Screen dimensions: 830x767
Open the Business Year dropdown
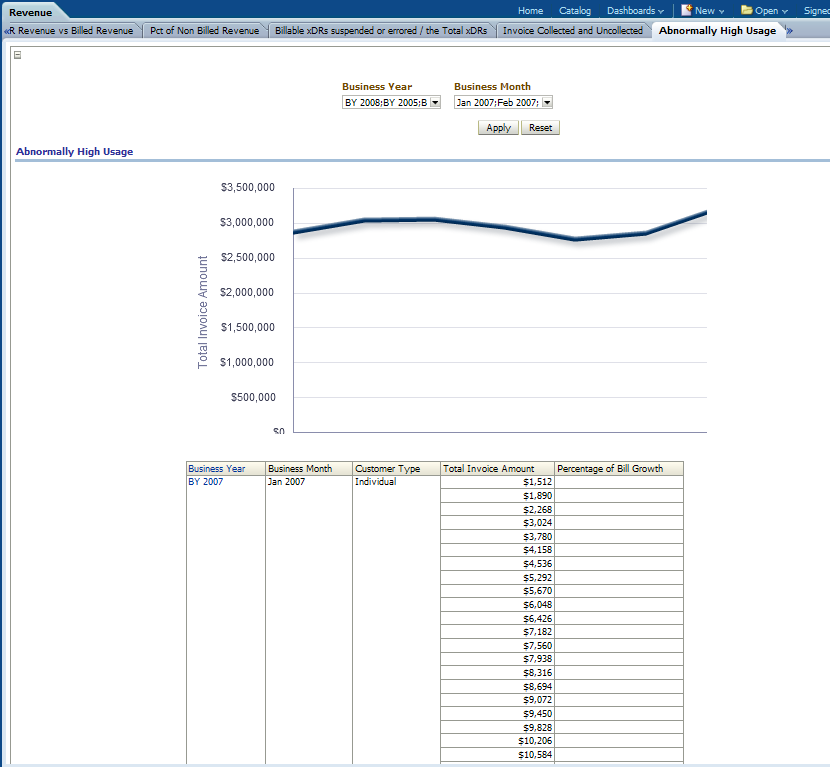click(435, 102)
